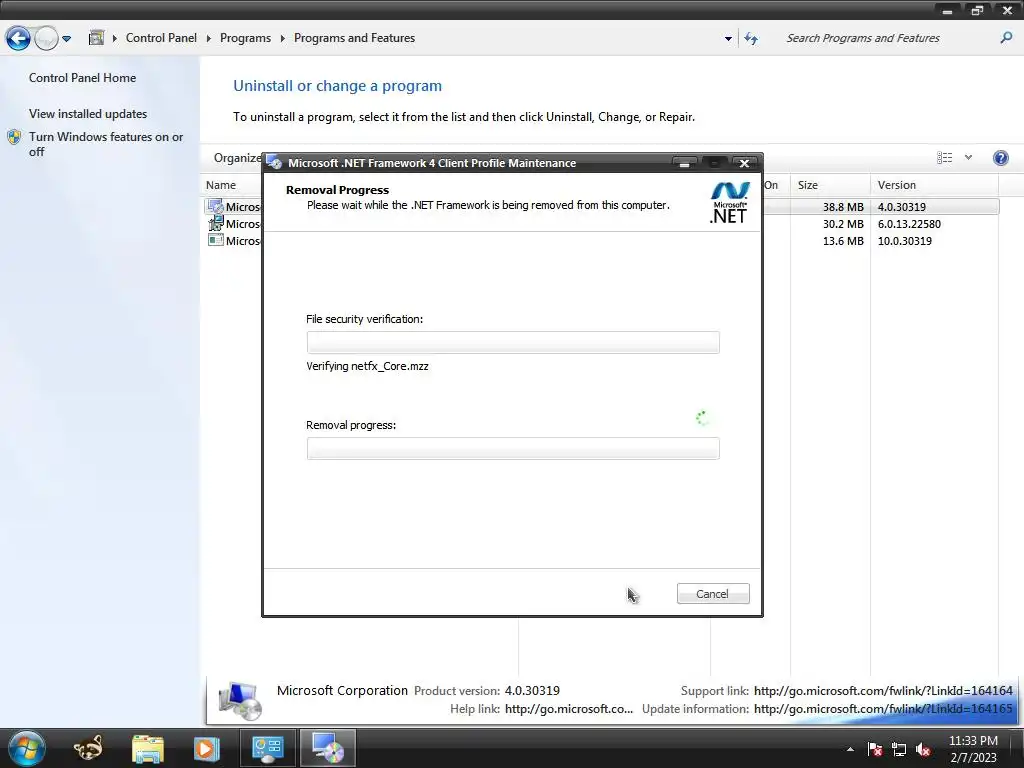The height and width of the screenshot is (768, 1024).
Task: Show hidden system tray icons
Action: (x=850, y=749)
